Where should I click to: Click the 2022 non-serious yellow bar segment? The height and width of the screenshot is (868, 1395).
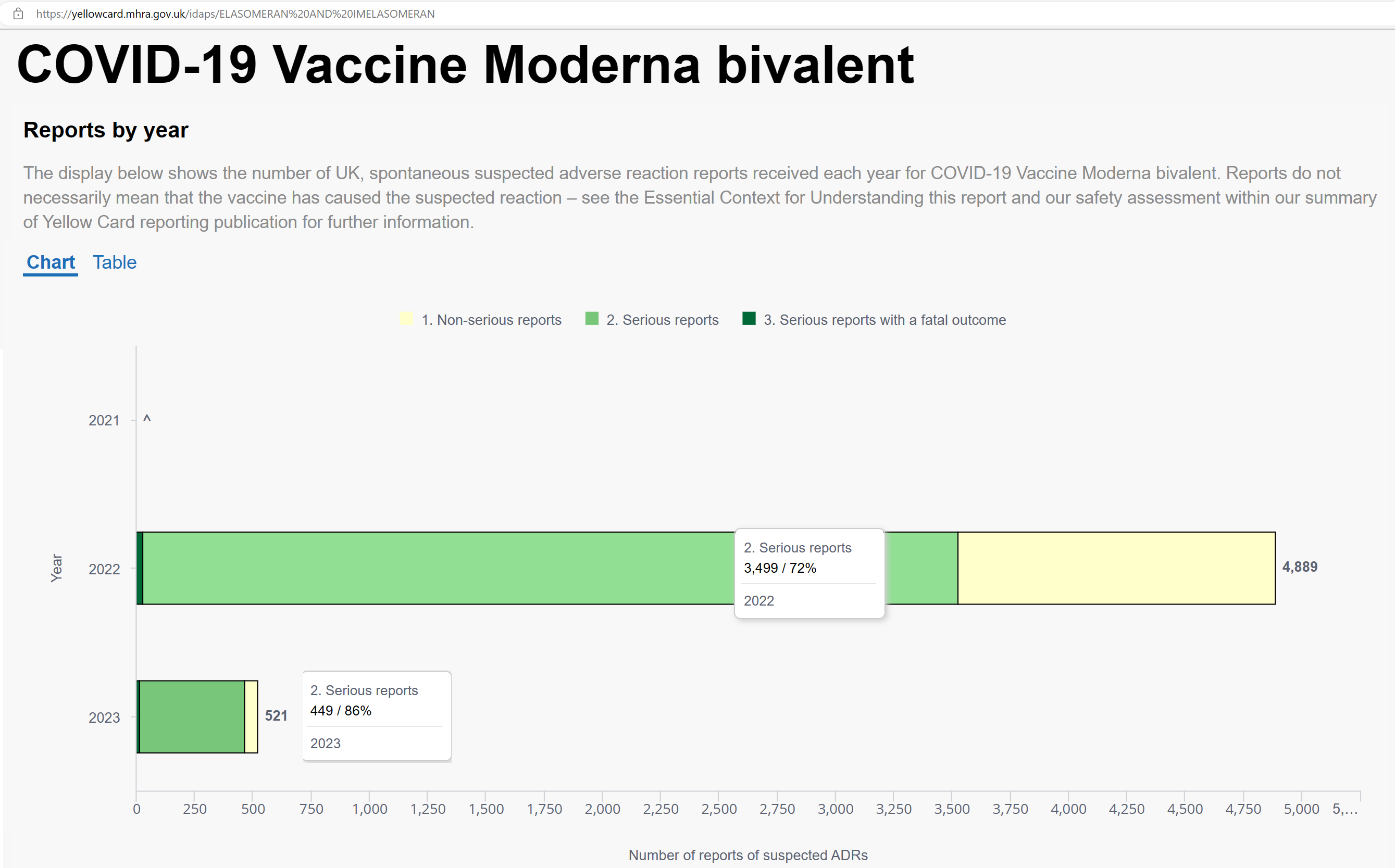click(x=1116, y=568)
